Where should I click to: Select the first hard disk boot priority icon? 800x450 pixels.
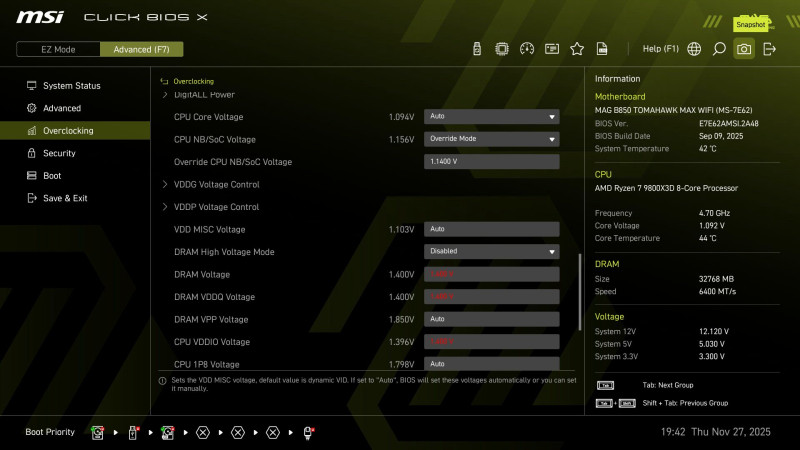pyautogui.click(x=97, y=433)
